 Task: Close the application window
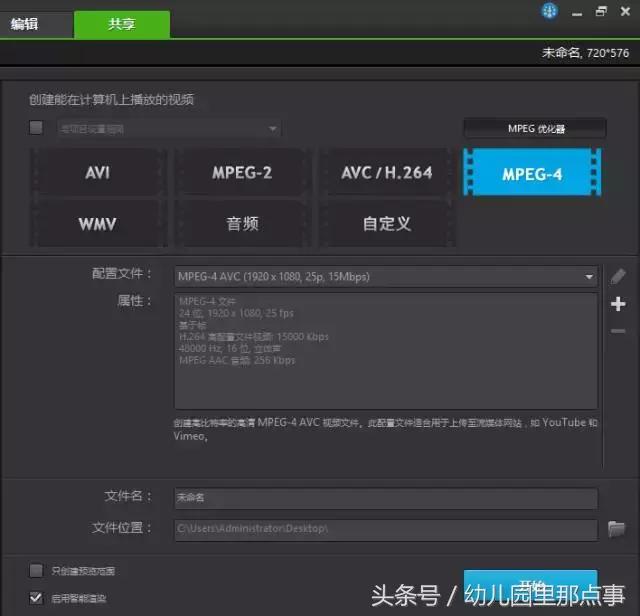625,11
